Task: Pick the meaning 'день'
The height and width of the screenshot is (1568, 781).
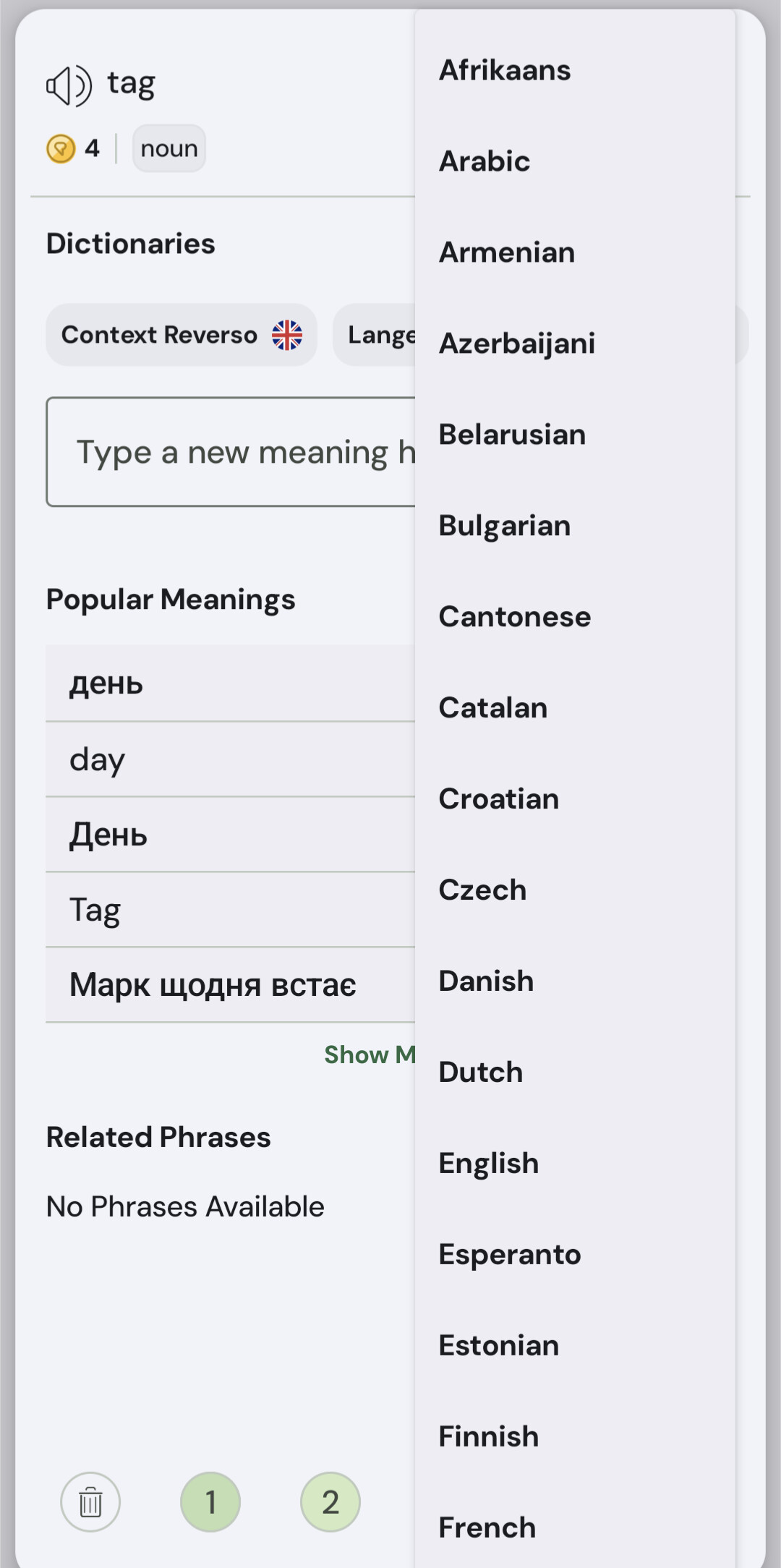Action: pos(231,683)
